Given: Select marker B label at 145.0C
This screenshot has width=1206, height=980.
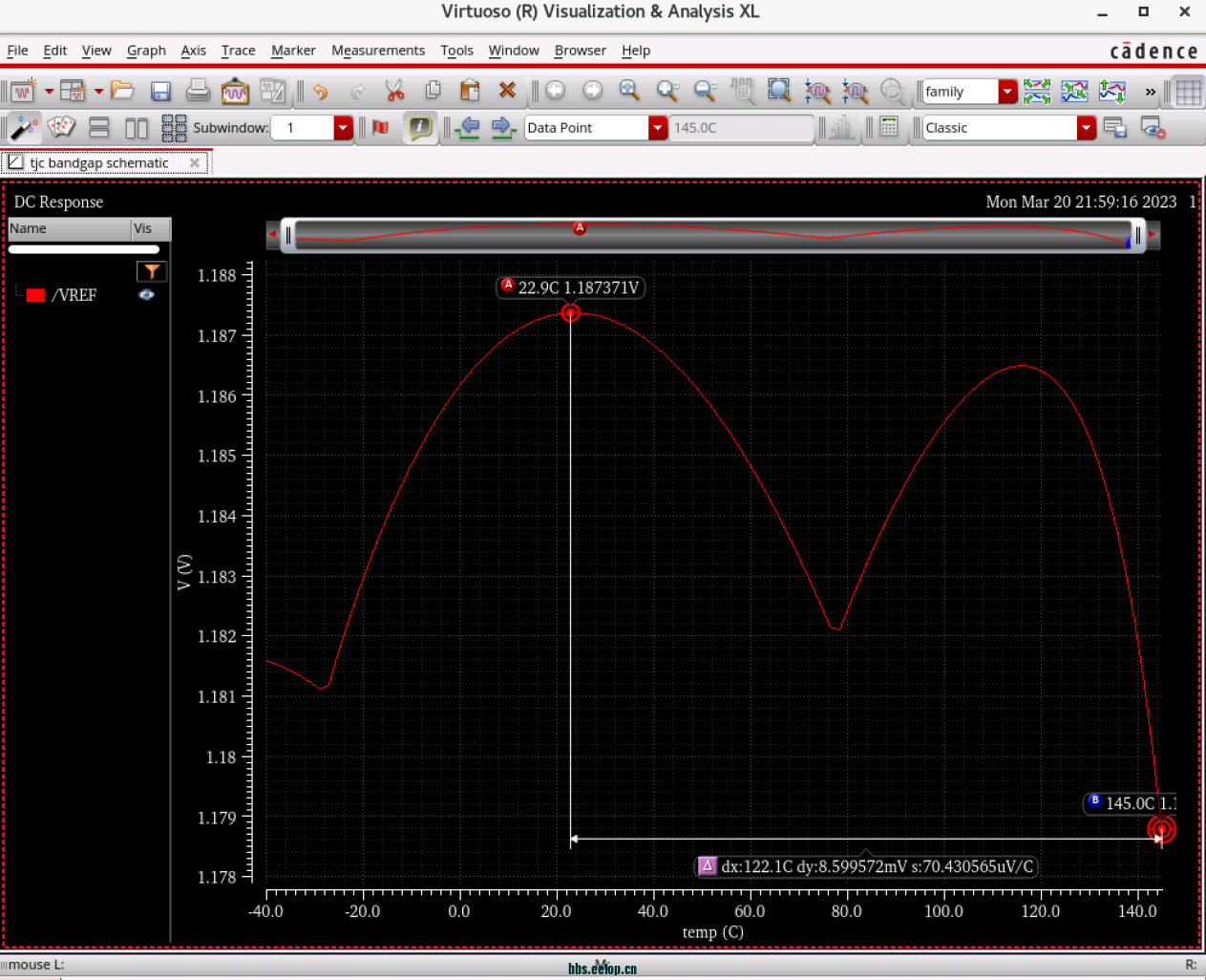Looking at the screenshot, I should (1130, 803).
